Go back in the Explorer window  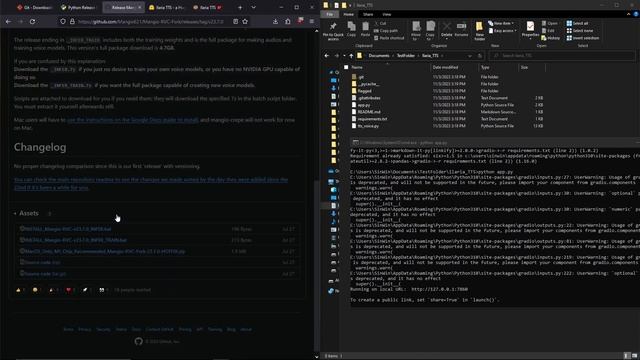[x=327, y=56]
